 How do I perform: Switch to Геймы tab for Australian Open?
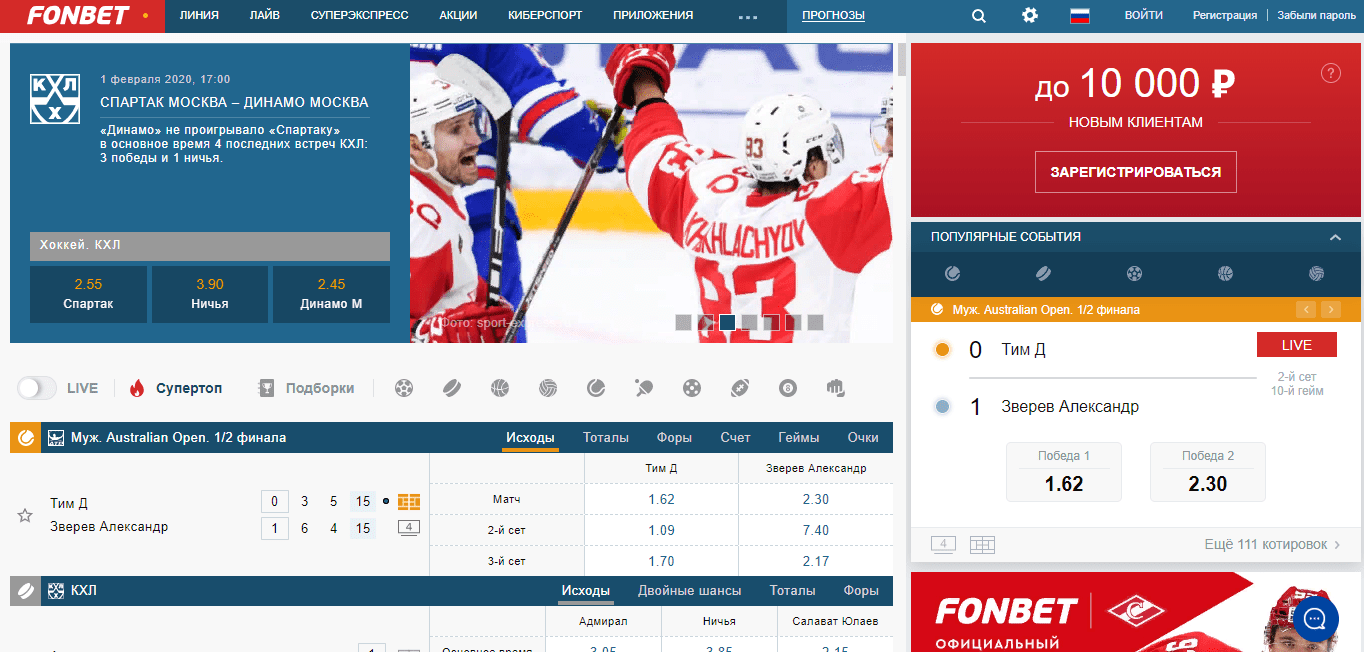(x=798, y=437)
